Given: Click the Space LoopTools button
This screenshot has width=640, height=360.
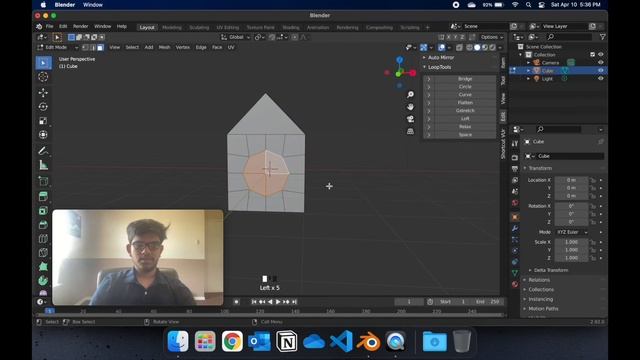Looking at the screenshot, I should point(465,135).
